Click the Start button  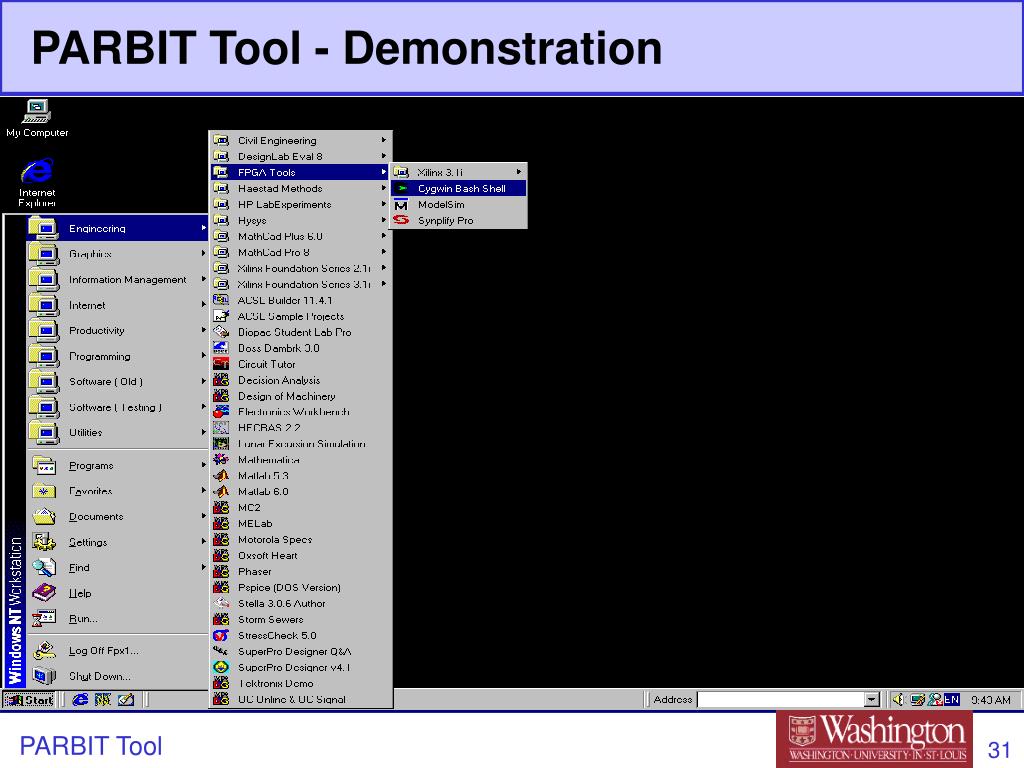(x=29, y=699)
